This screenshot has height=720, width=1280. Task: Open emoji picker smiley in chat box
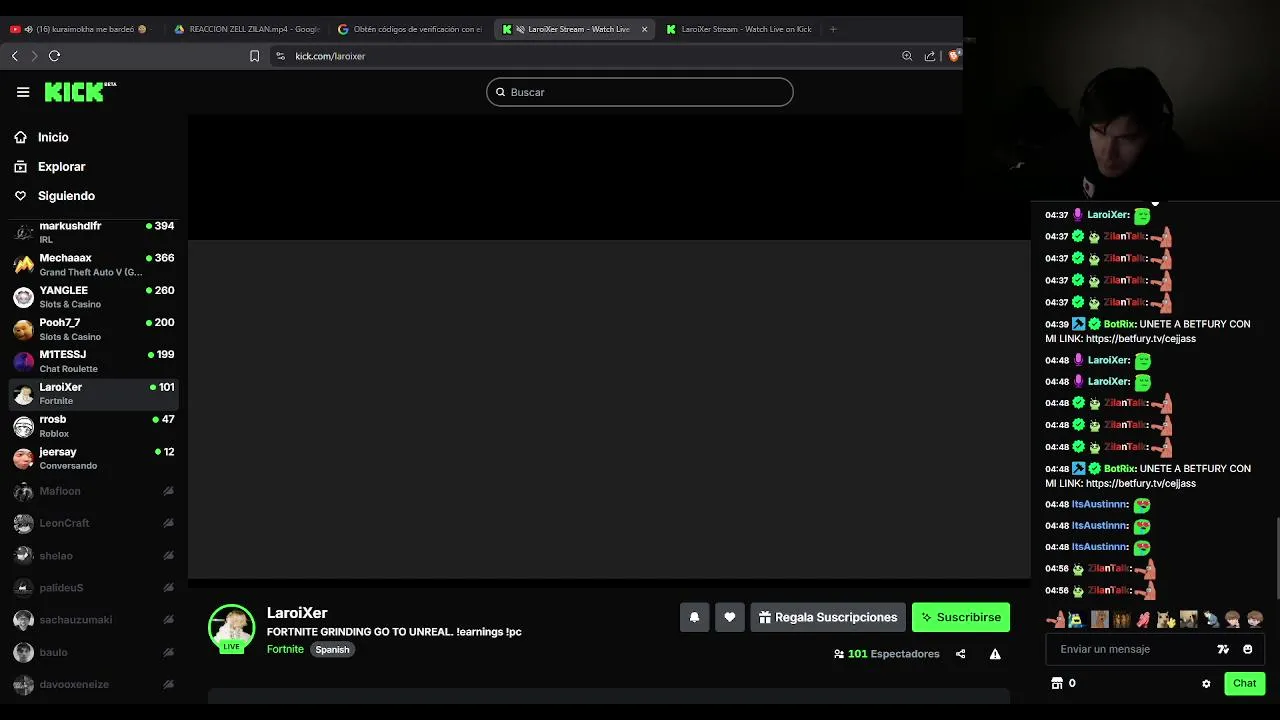pyautogui.click(x=1248, y=649)
